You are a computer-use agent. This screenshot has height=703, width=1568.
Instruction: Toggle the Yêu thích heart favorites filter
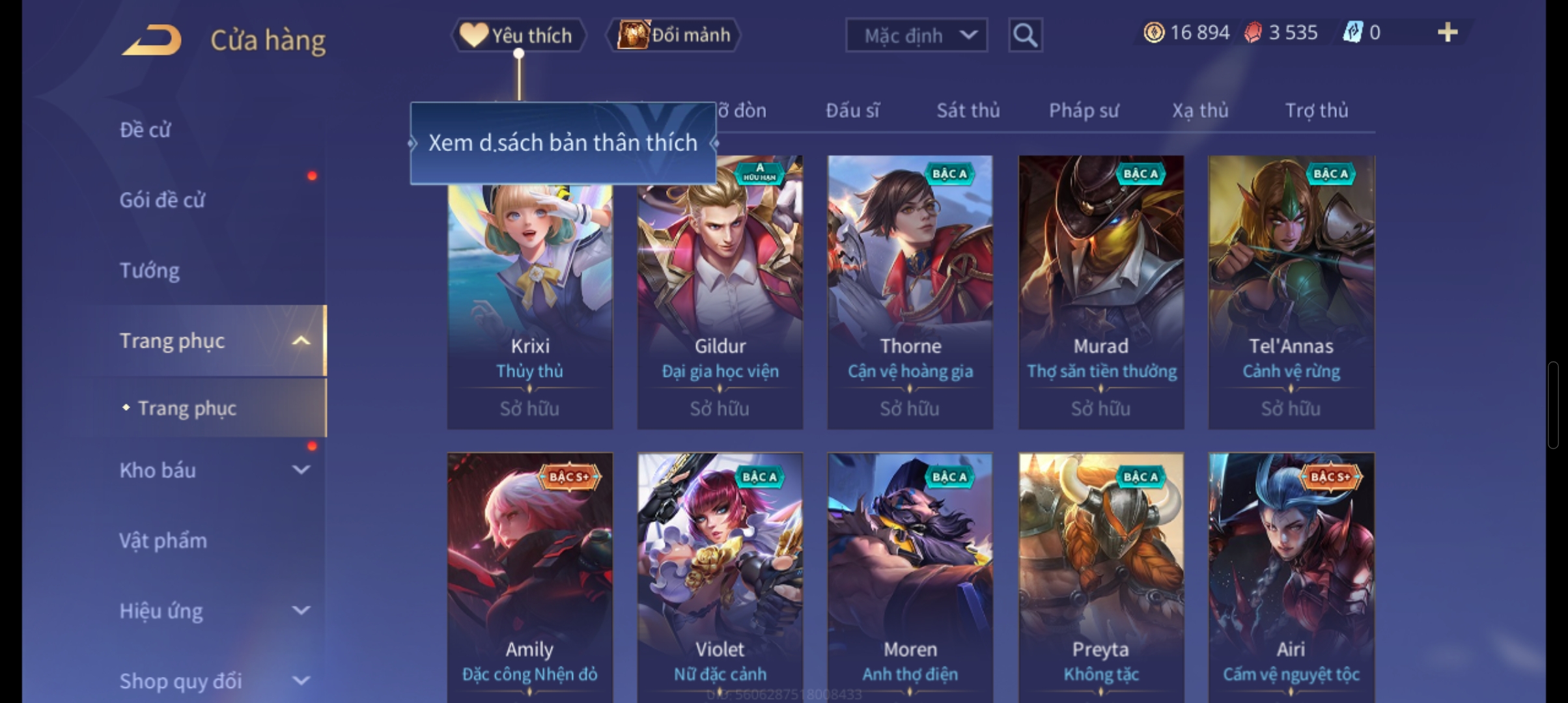click(518, 34)
